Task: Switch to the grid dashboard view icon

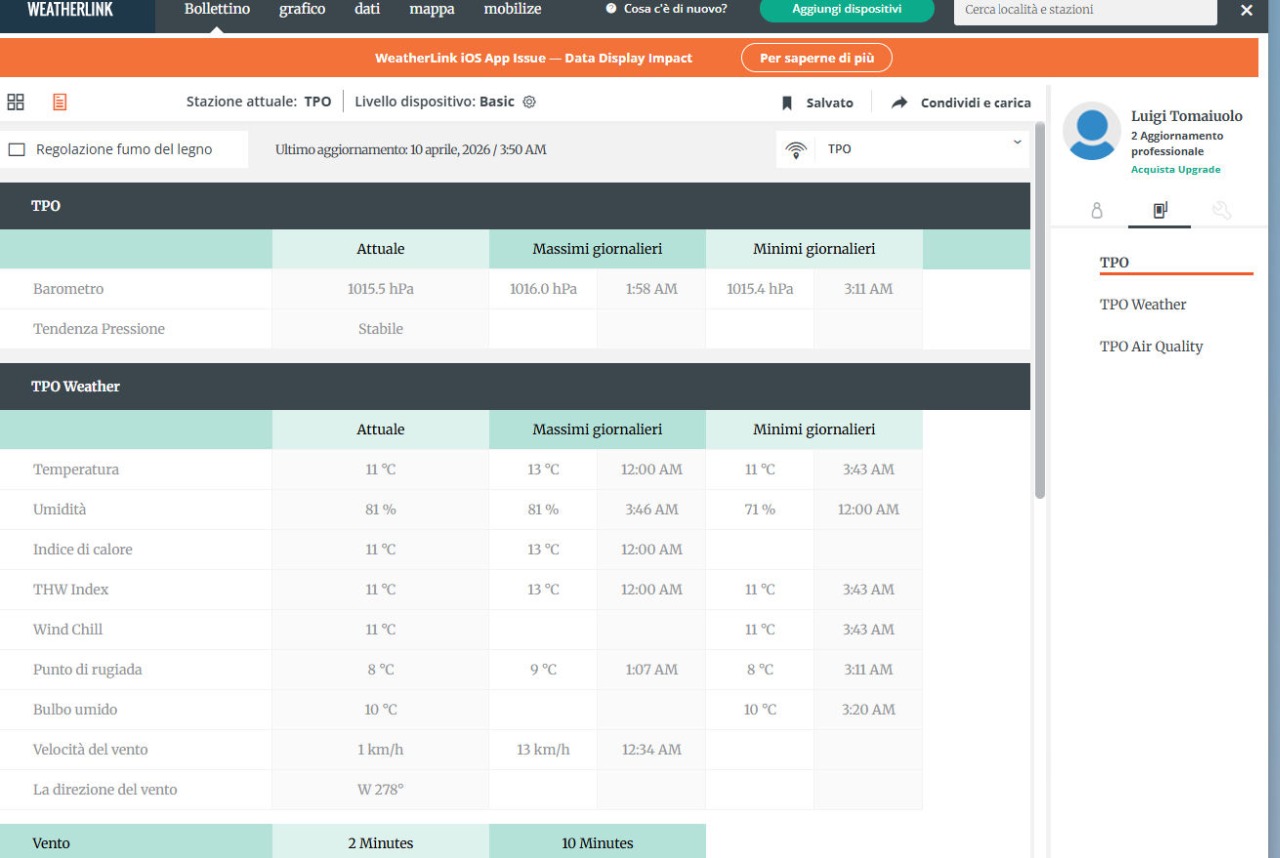Action: click(x=15, y=102)
